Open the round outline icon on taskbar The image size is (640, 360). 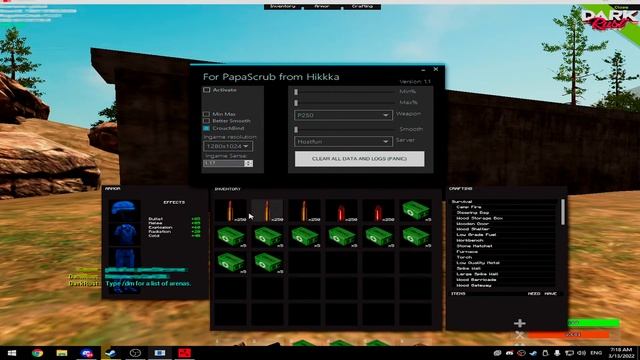pos(135,353)
